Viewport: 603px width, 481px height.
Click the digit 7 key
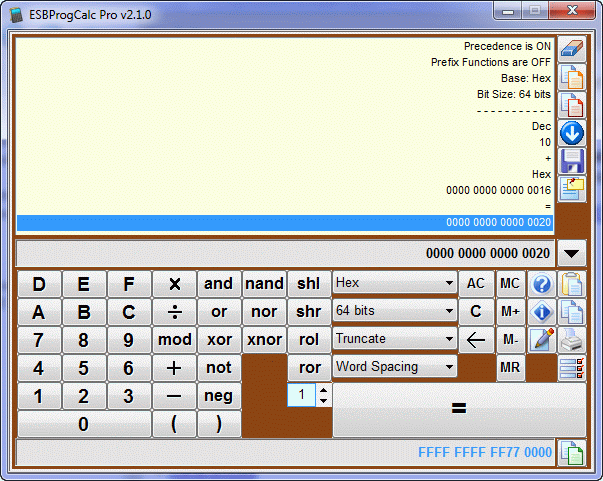(x=39, y=340)
